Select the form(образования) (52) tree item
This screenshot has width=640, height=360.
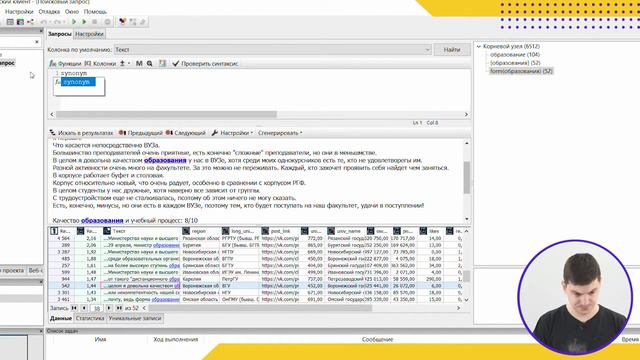(521, 71)
